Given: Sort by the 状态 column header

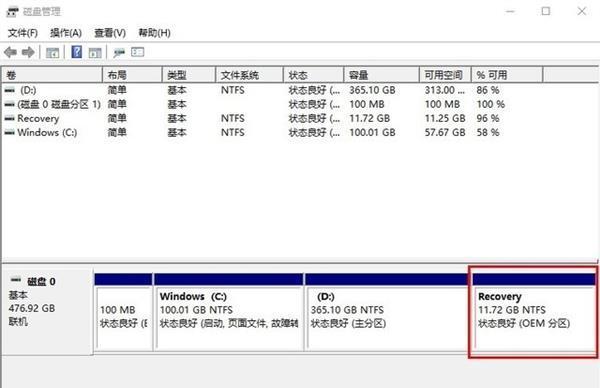Looking at the screenshot, I should [313, 75].
